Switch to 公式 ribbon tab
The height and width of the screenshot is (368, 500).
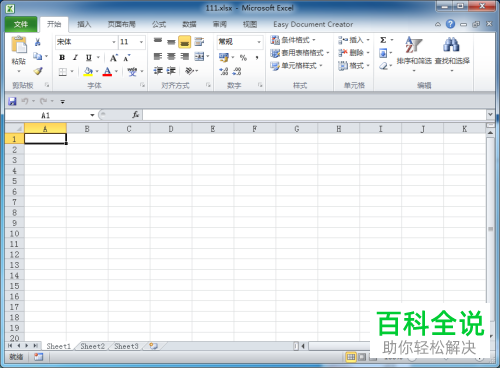pyautogui.click(x=159, y=24)
